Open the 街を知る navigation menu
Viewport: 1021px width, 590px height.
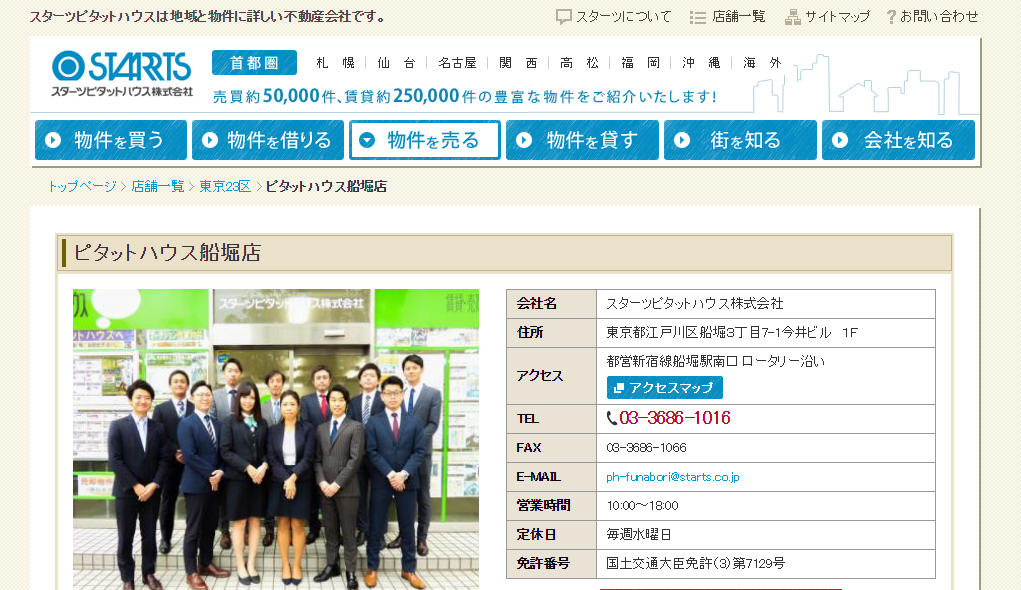tap(740, 140)
